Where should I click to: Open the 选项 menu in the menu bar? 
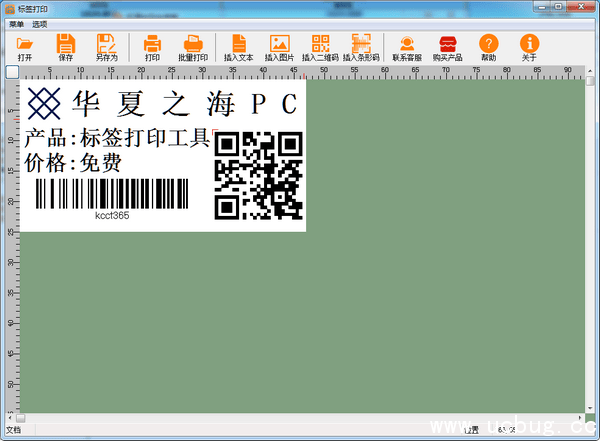coord(39,24)
